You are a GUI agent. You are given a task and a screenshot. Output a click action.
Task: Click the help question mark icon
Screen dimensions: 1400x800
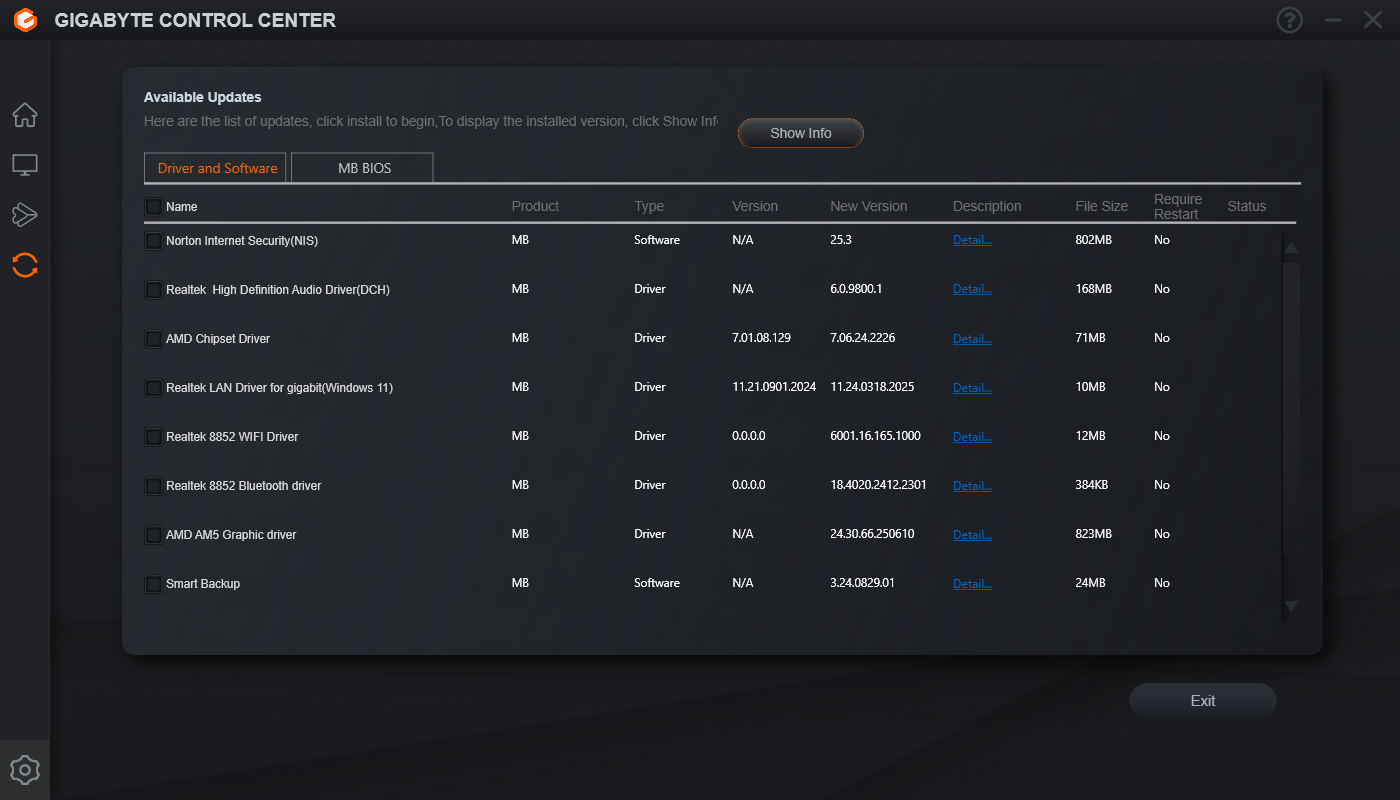coord(1290,20)
